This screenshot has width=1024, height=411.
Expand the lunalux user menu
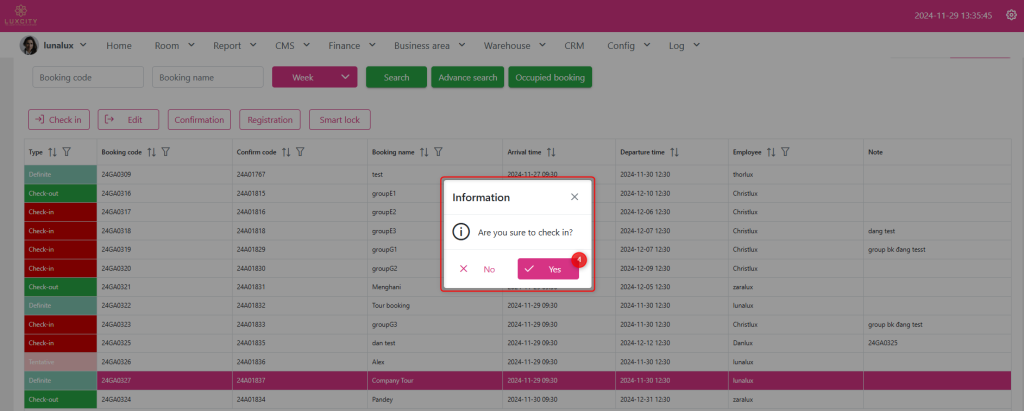[x=54, y=45]
